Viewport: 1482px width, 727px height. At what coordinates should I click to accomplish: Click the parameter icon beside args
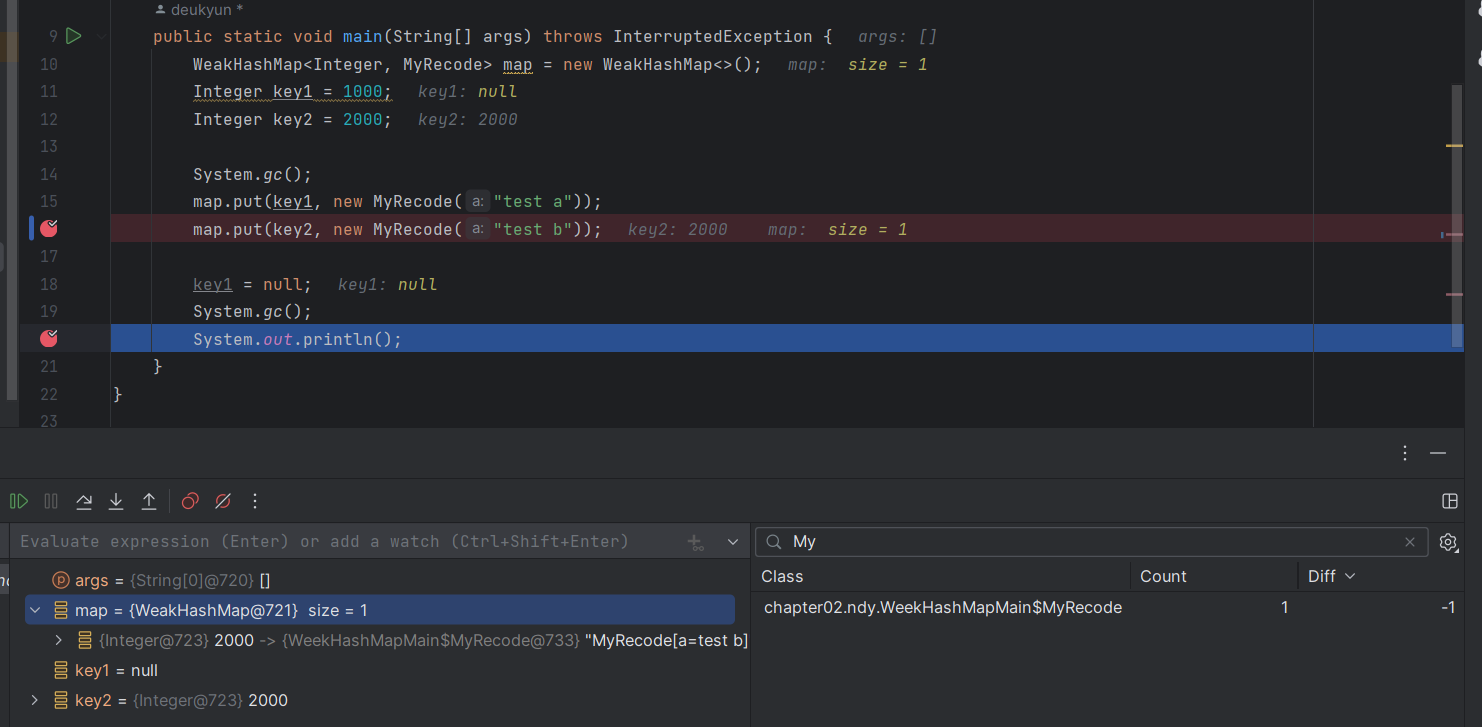pyautogui.click(x=60, y=580)
